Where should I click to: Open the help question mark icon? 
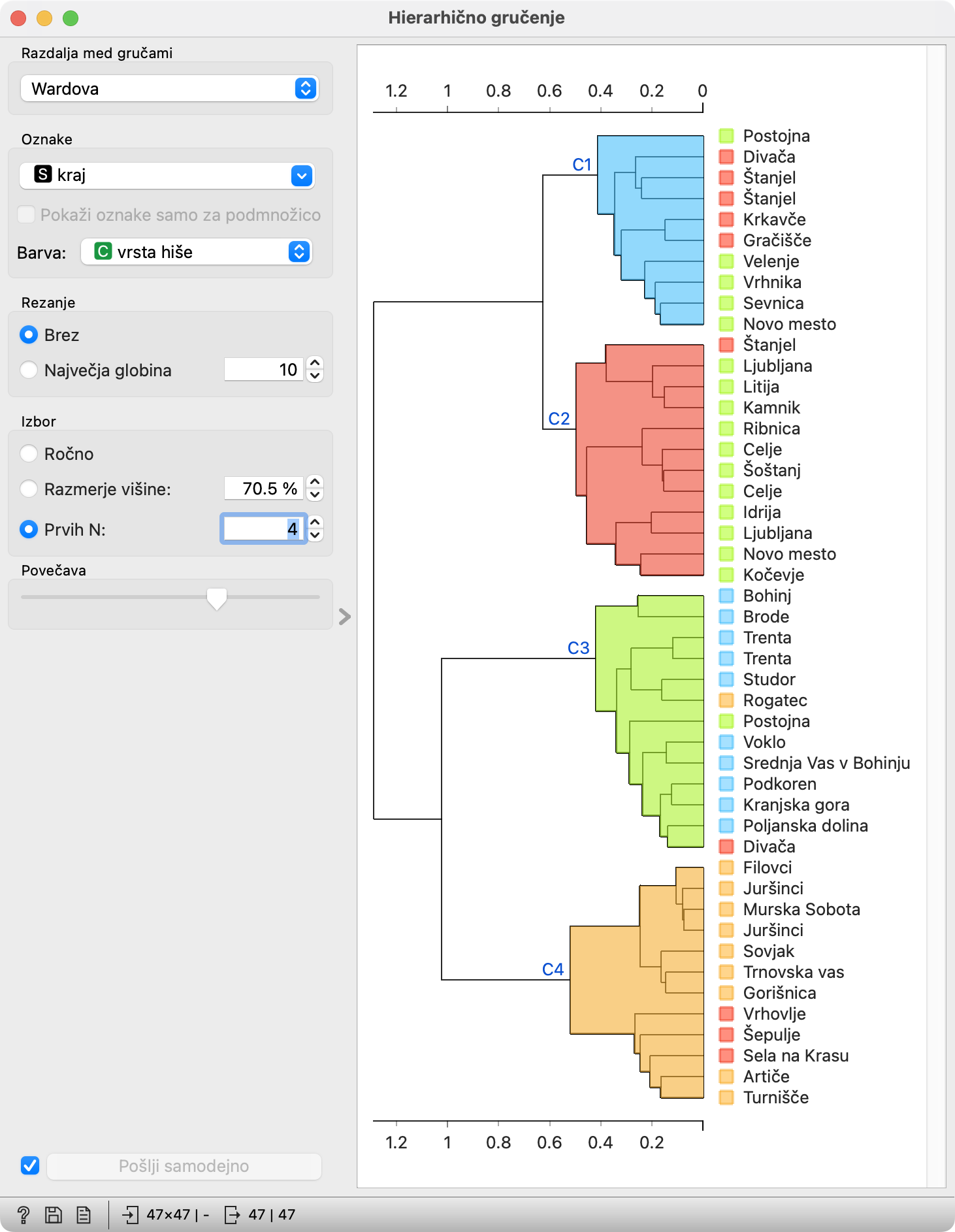[x=23, y=1214]
